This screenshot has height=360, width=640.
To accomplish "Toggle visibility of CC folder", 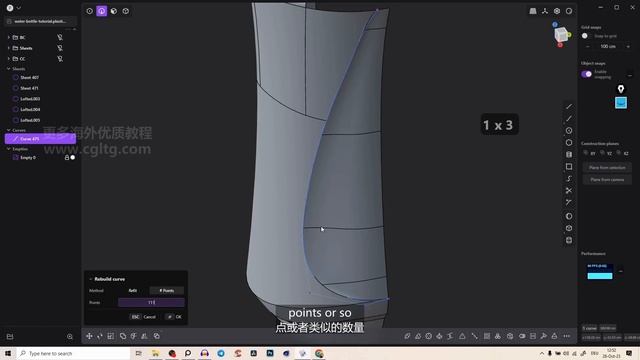I will pyautogui.click(x=60, y=58).
